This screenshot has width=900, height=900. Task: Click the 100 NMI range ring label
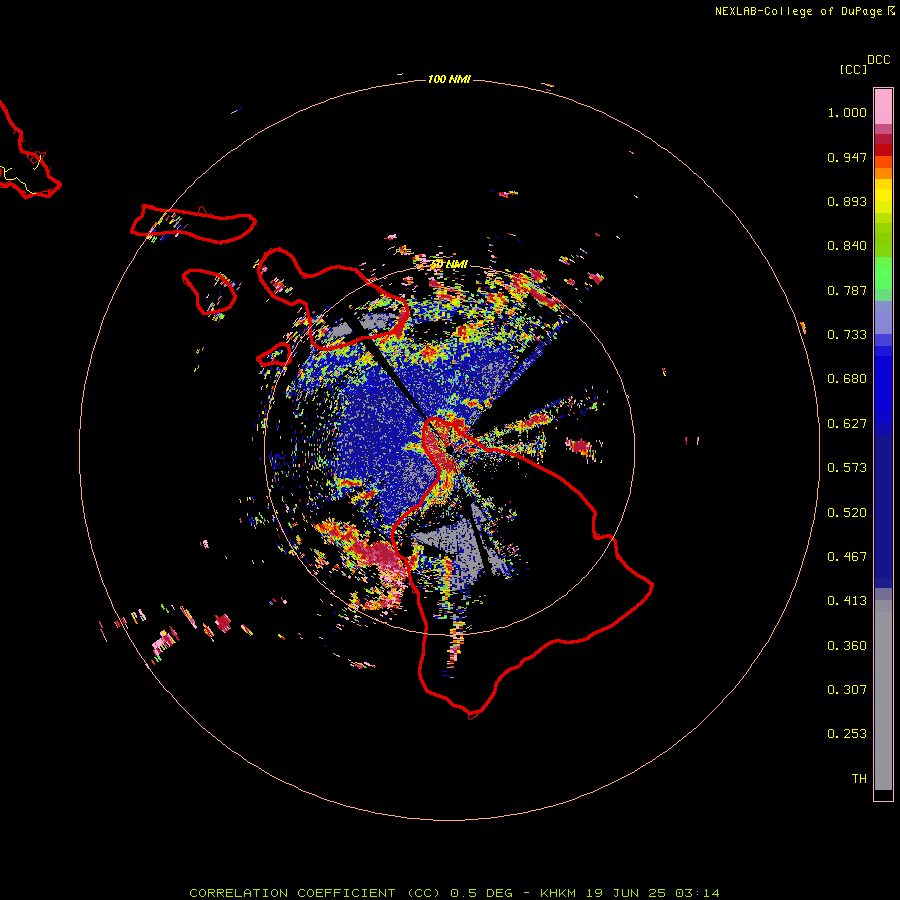coord(449,79)
